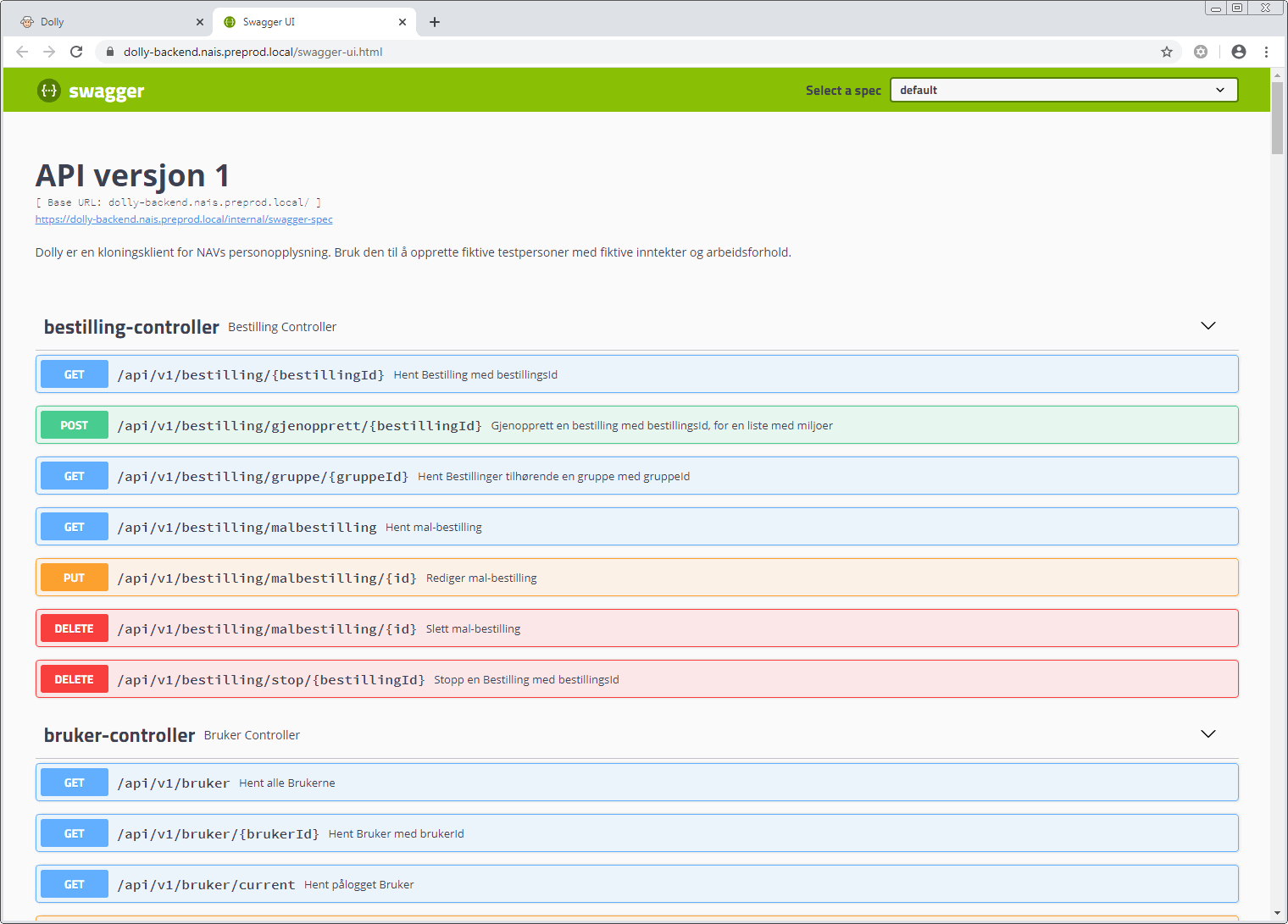Click the Swagger logo icon
1288x924 pixels.
[x=49, y=91]
